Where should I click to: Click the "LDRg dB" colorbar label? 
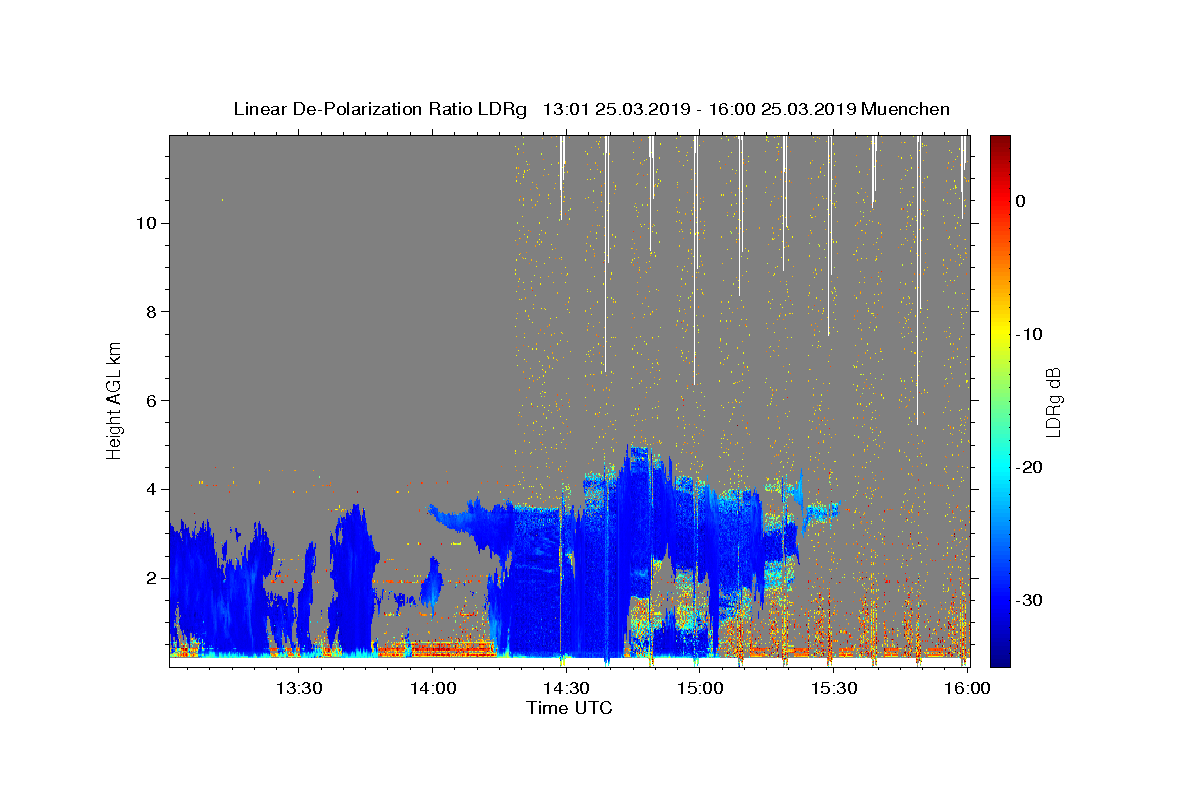click(x=1052, y=402)
